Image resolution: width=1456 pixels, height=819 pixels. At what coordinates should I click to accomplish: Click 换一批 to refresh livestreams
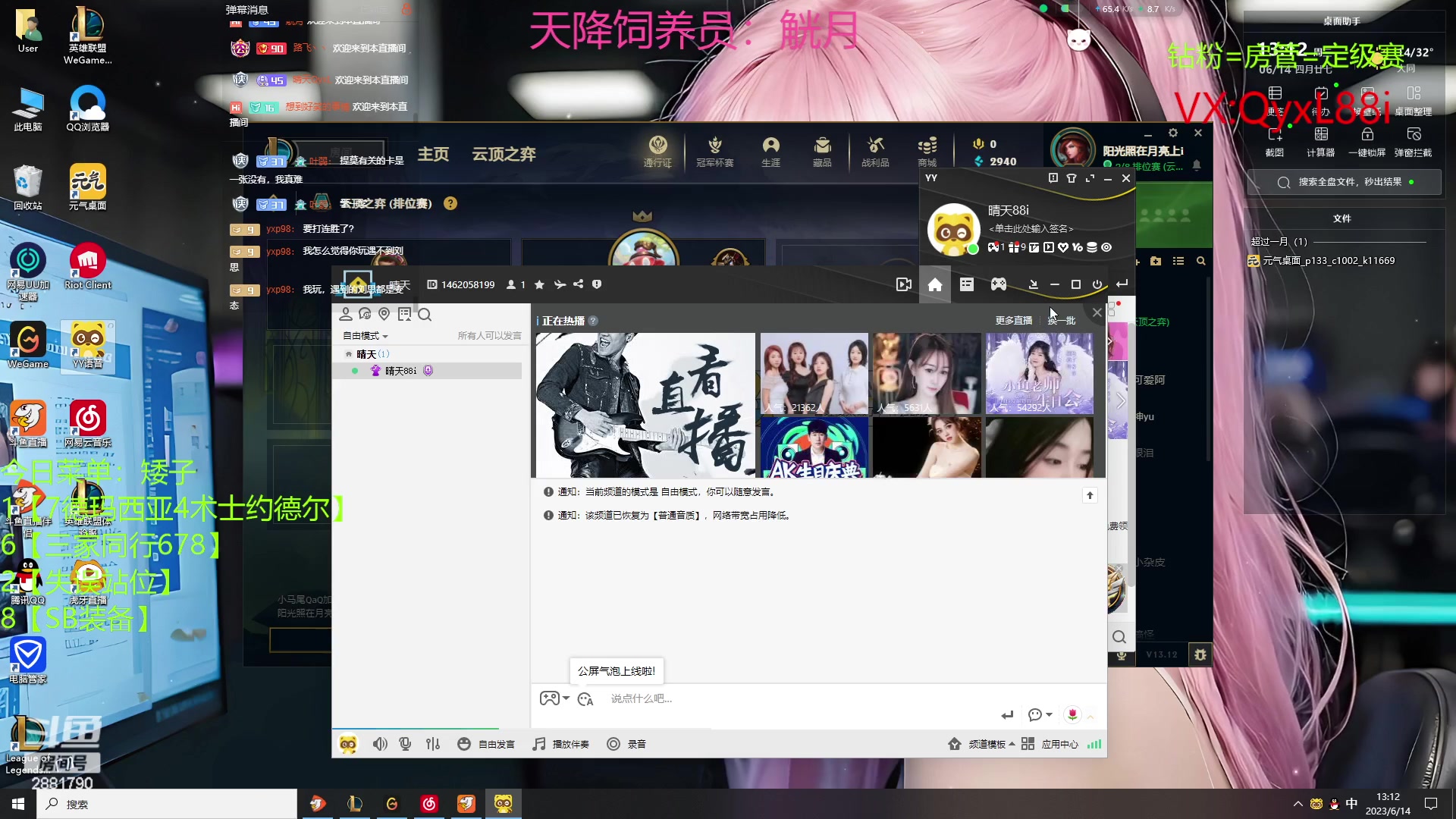click(1060, 320)
